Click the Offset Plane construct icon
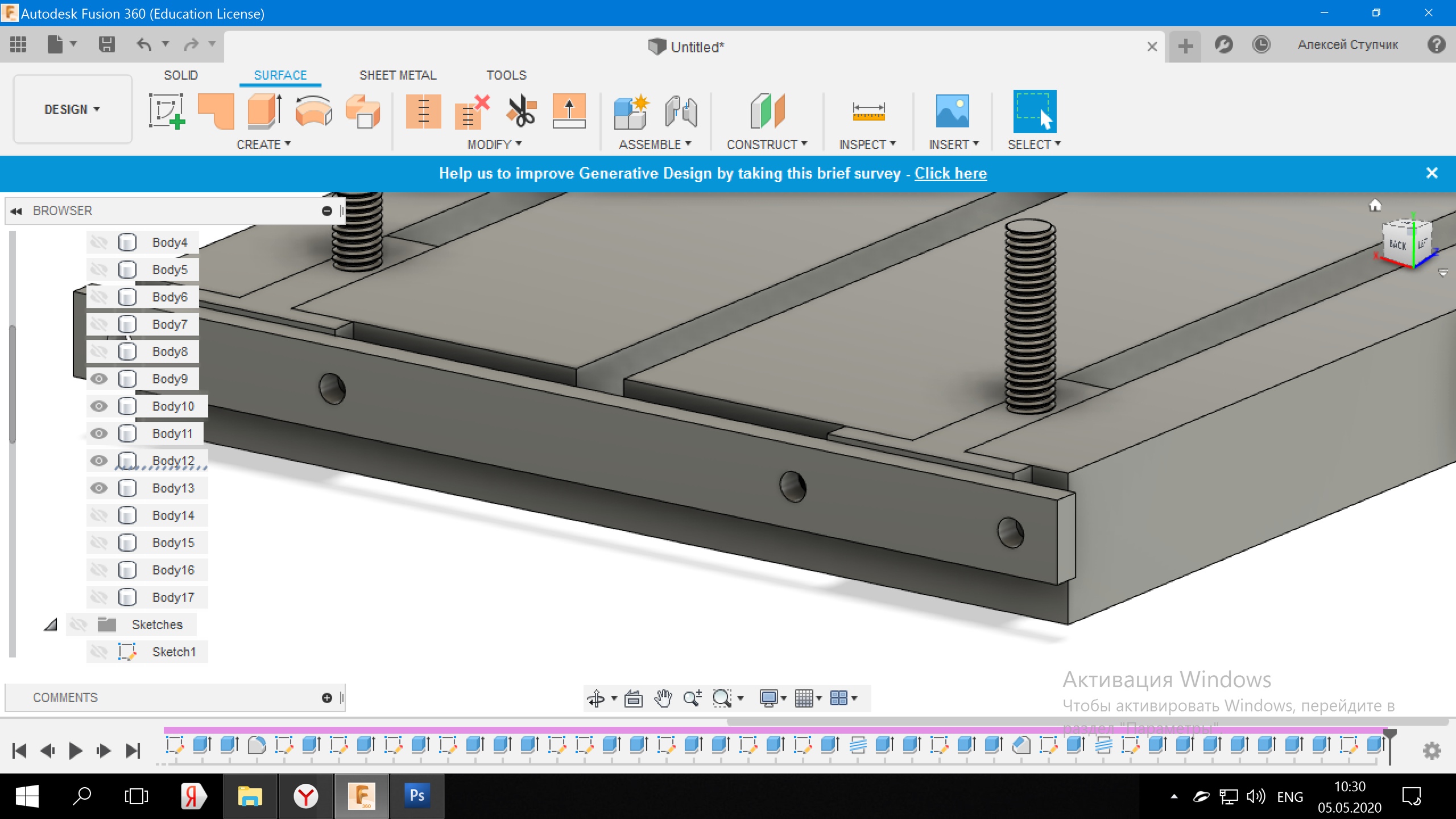The width and height of the screenshot is (1456, 819). point(767,111)
